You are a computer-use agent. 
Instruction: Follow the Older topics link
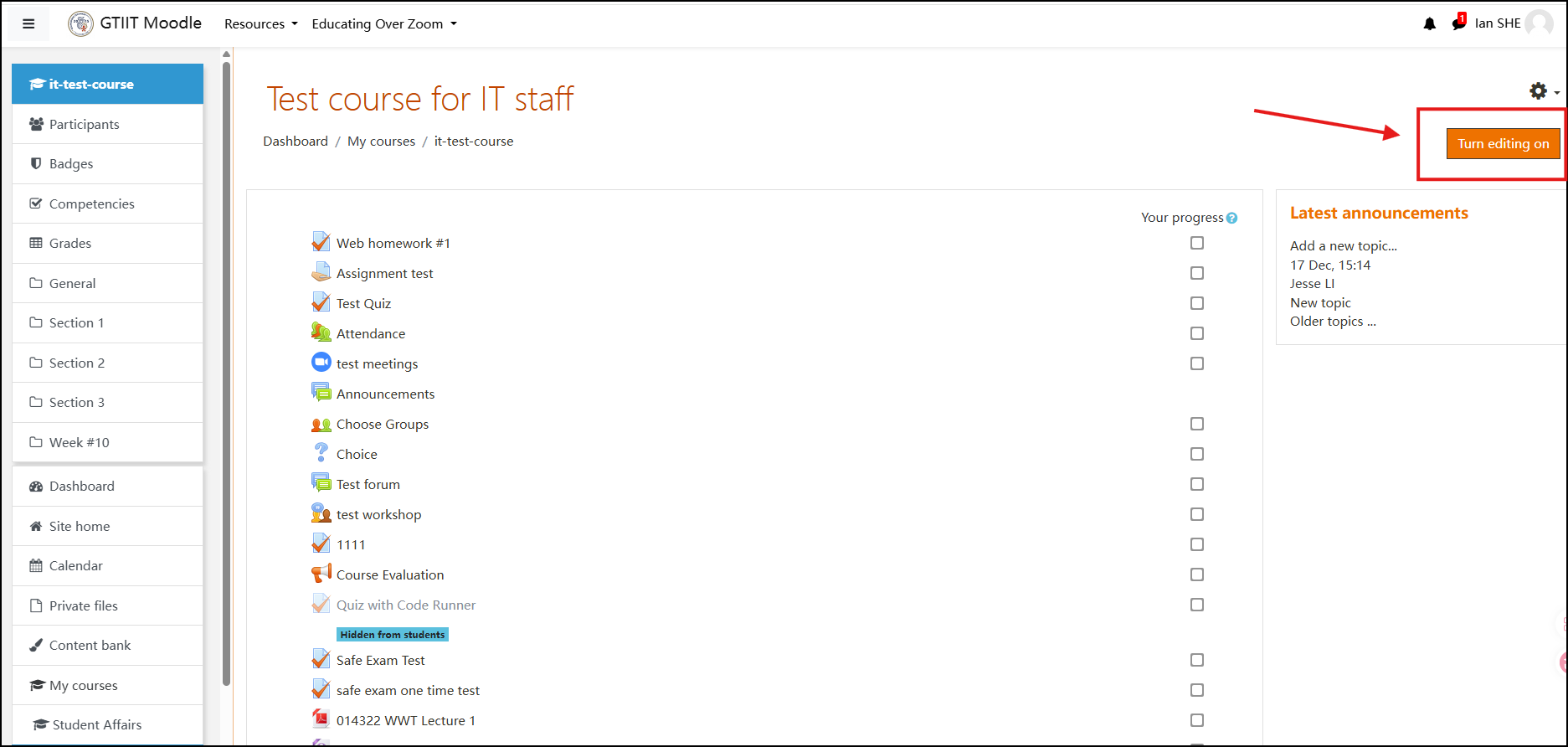point(1332,322)
